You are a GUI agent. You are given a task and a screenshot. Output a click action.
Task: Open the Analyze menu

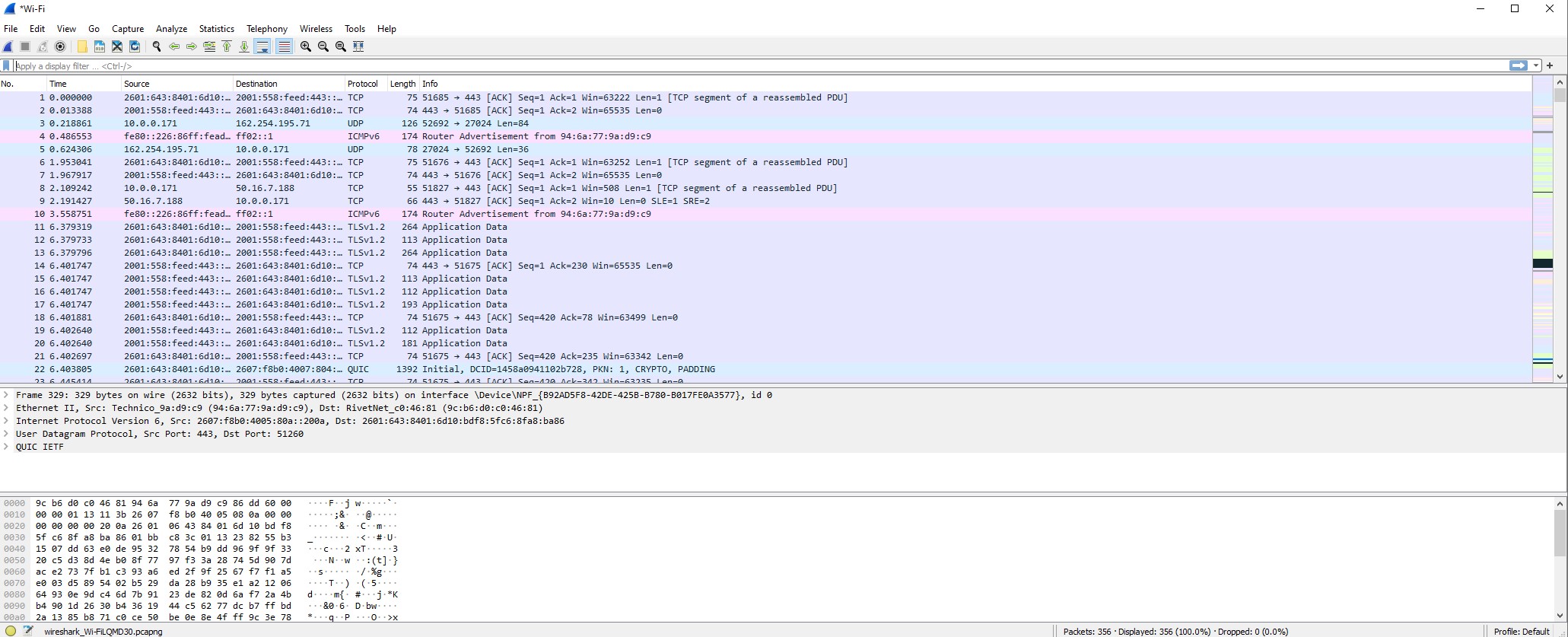pyautogui.click(x=172, y=29)
